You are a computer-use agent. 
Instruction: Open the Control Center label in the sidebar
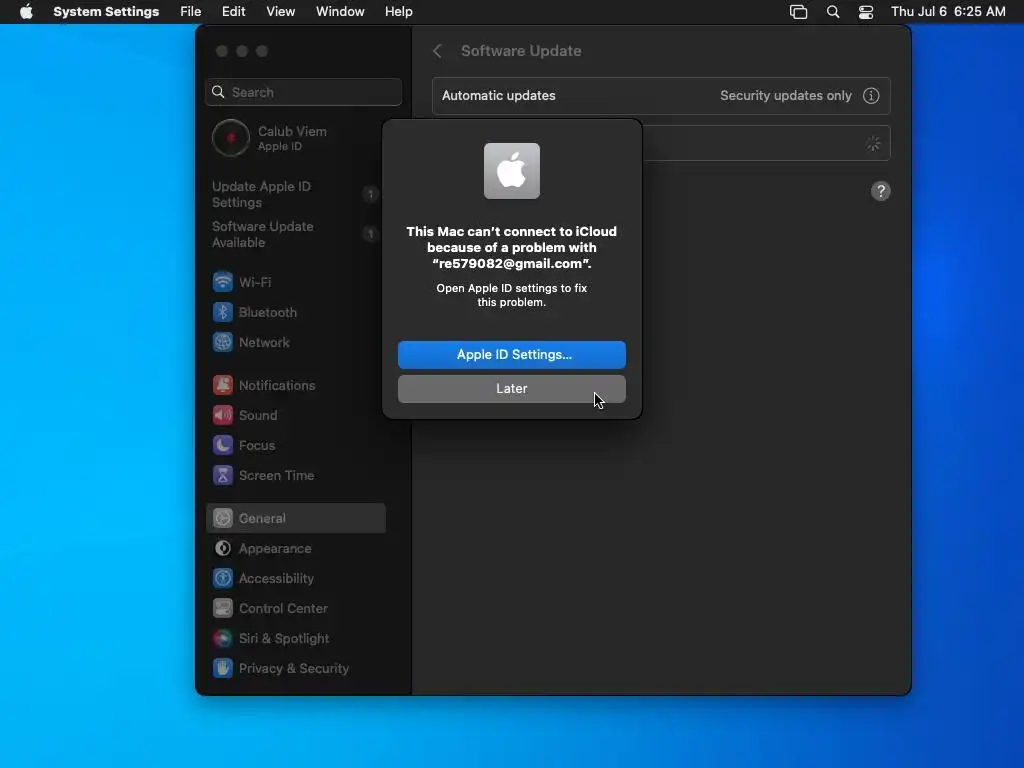click(x=283, y=609)
